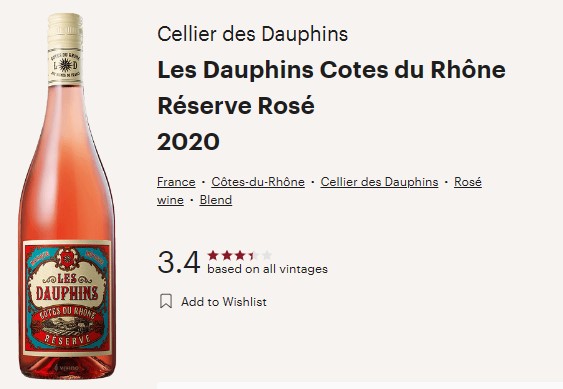Open underlined Cellier des Dauphins winery link
This screenshot has width=563, height=389.
[379, 182]
